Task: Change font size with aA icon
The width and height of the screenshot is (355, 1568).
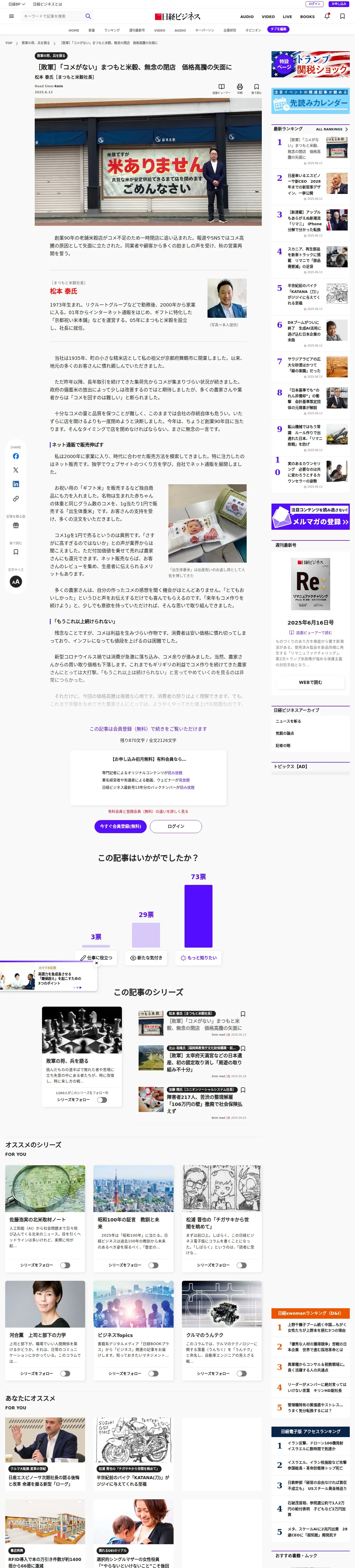Action: (16, 581)
